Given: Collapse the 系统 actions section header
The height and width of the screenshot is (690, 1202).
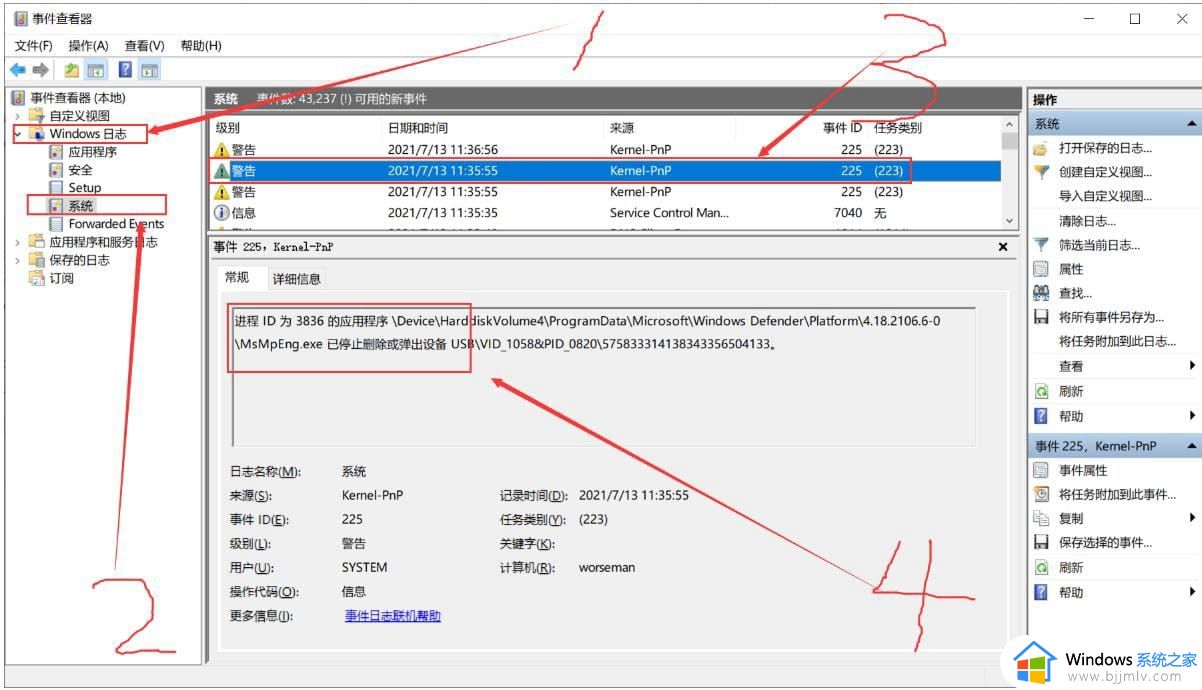Looking at the screenshot, I should tap(1191, 124).
